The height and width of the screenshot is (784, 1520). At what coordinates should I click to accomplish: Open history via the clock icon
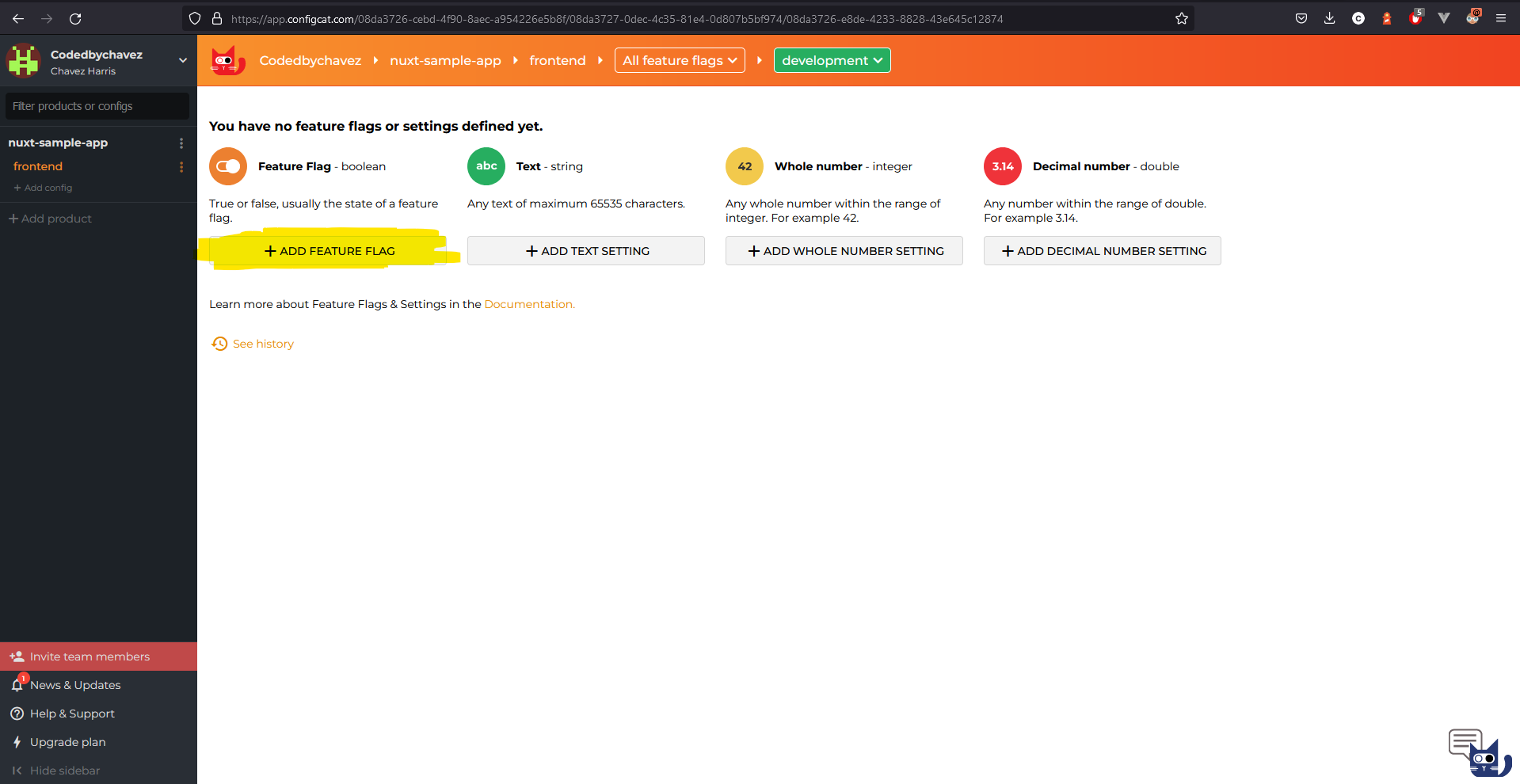click(x=219, y=344)
